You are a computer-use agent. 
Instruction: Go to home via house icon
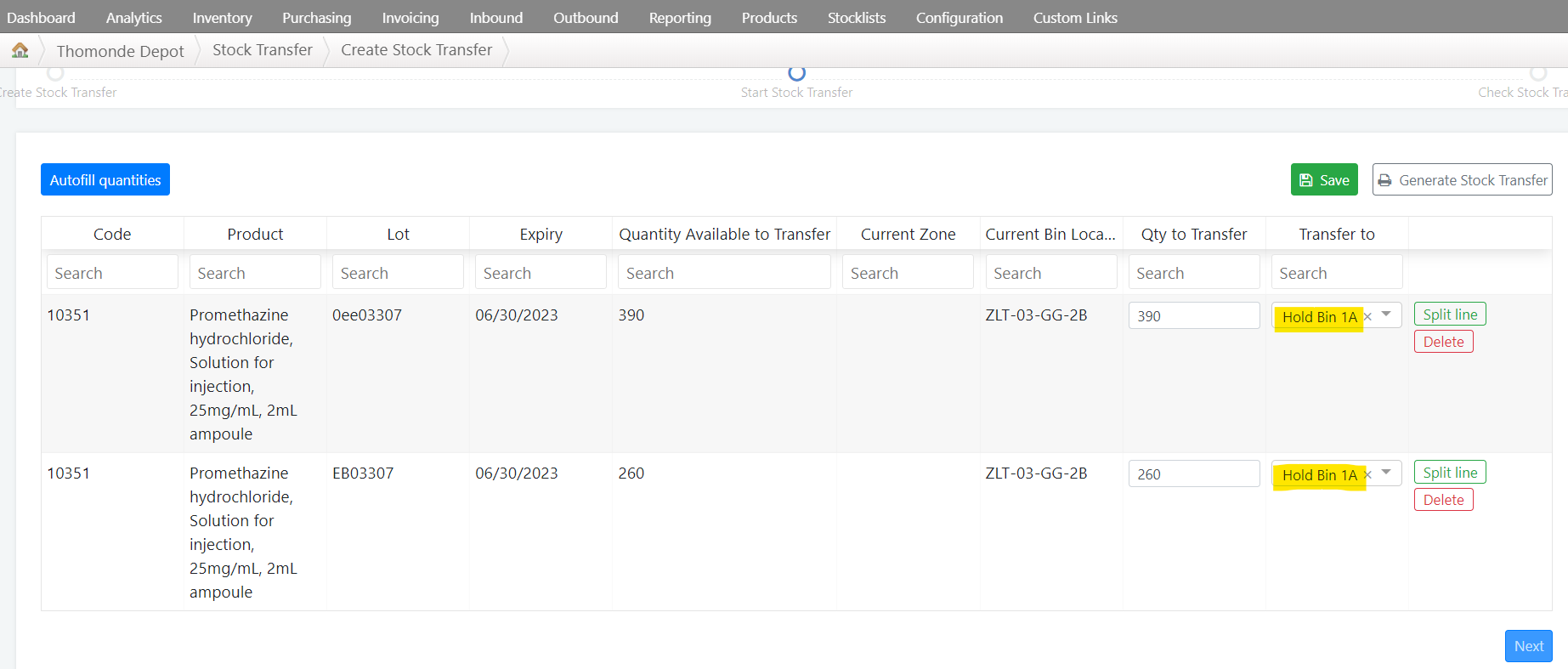click(x=20, y=50)
